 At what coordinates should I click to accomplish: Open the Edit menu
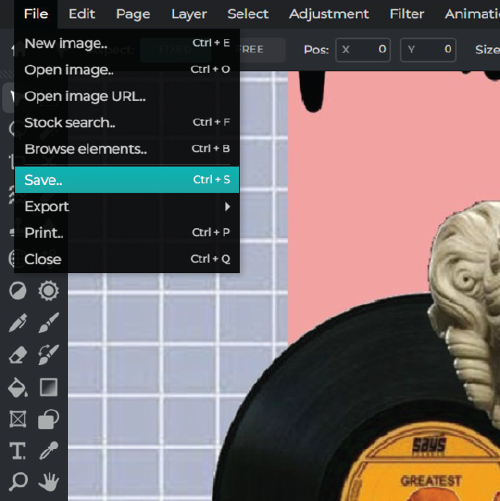click(x=82, y=14)
